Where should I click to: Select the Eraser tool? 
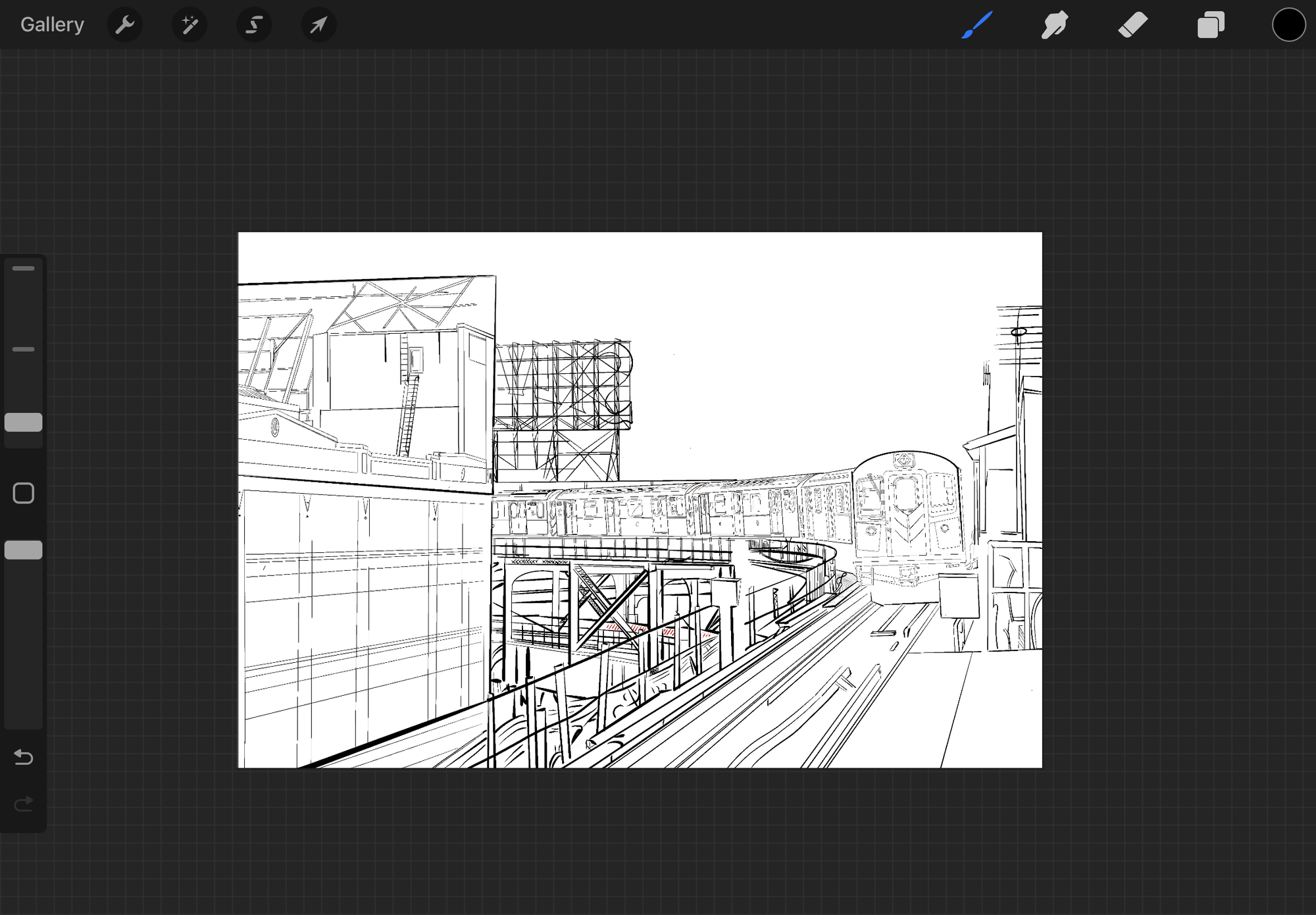click(x=1132, y=25)
